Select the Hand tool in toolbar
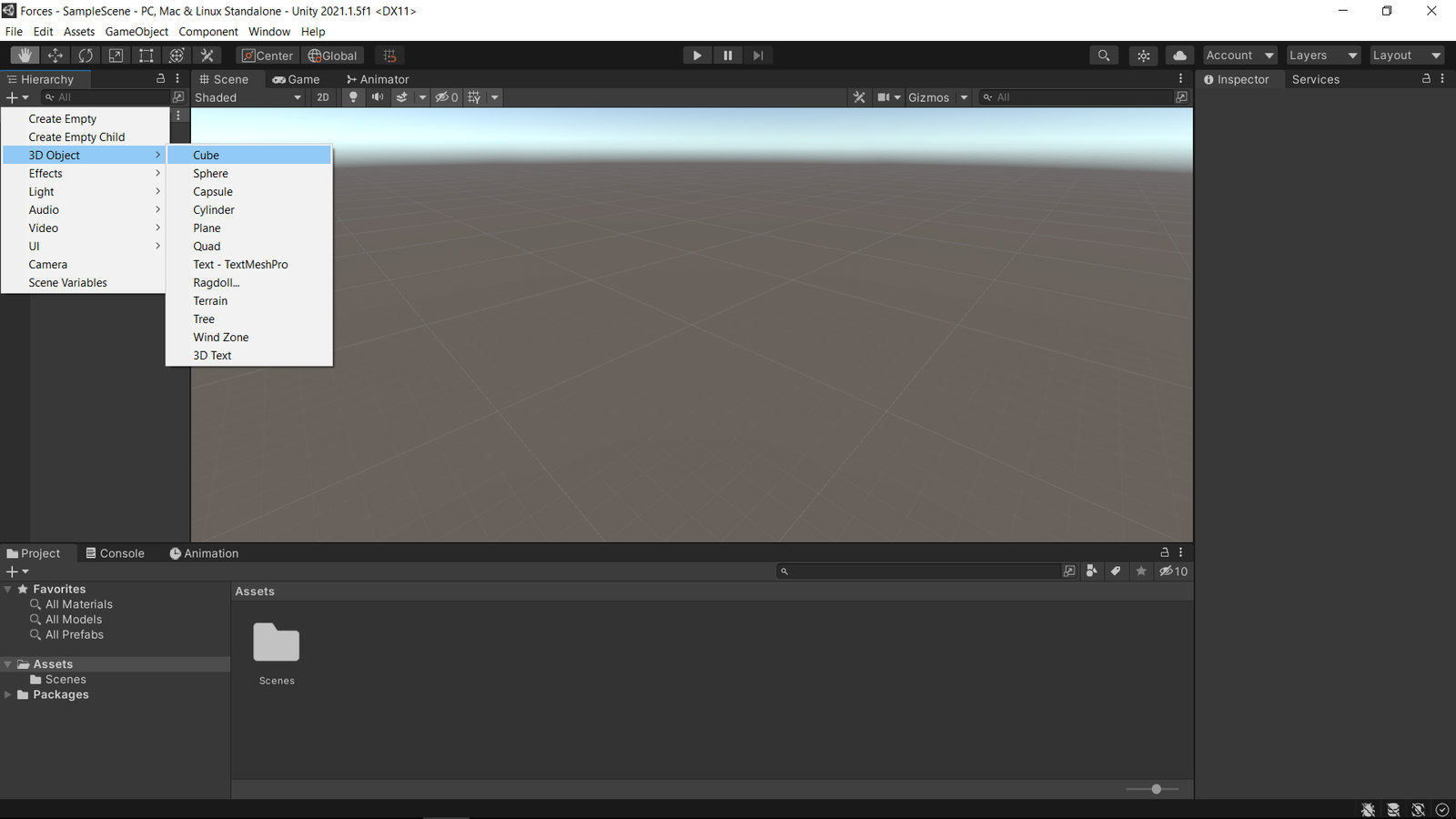 pos(25,56)
